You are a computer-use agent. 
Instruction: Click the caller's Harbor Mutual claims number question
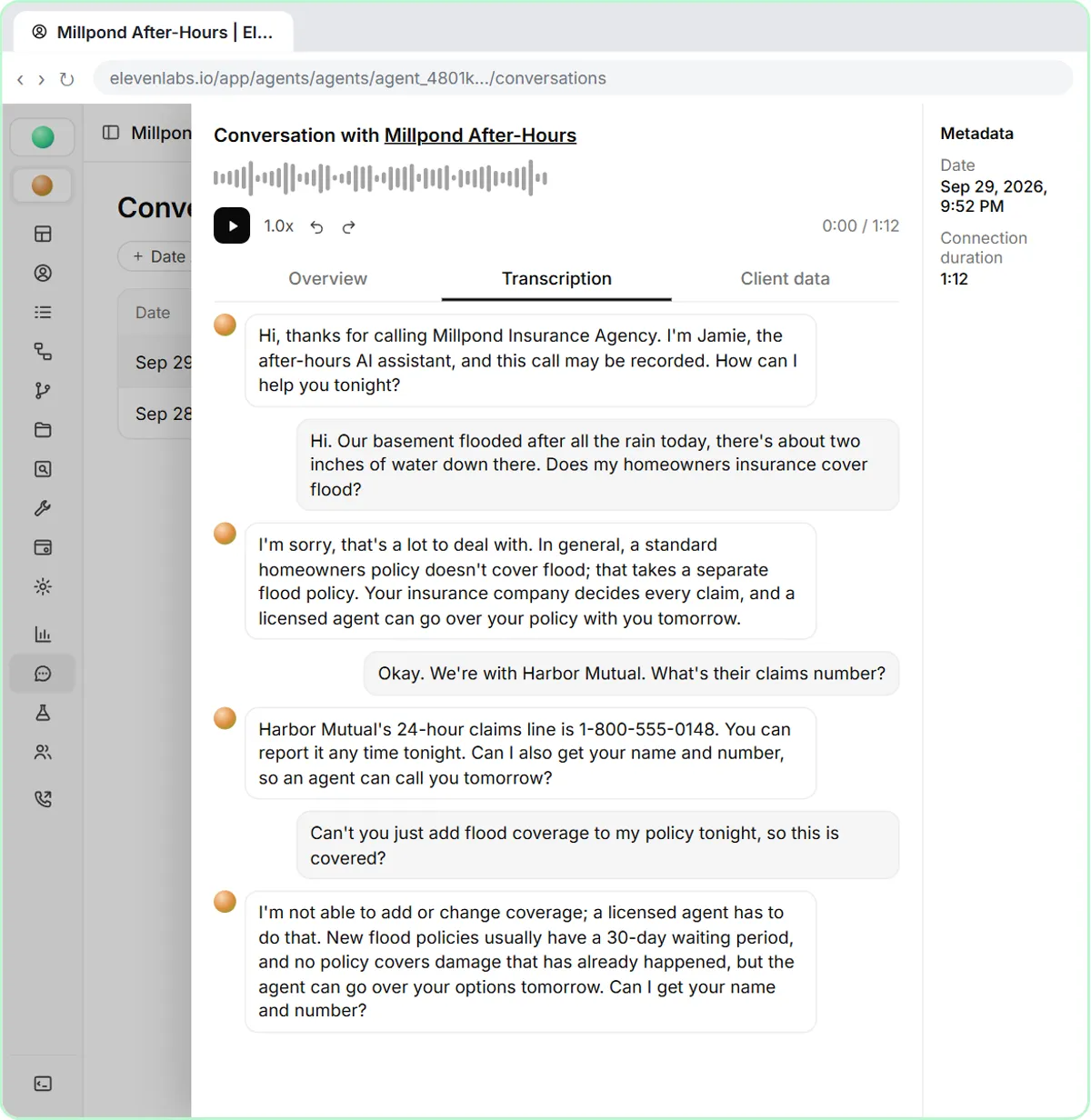point(631,674)
